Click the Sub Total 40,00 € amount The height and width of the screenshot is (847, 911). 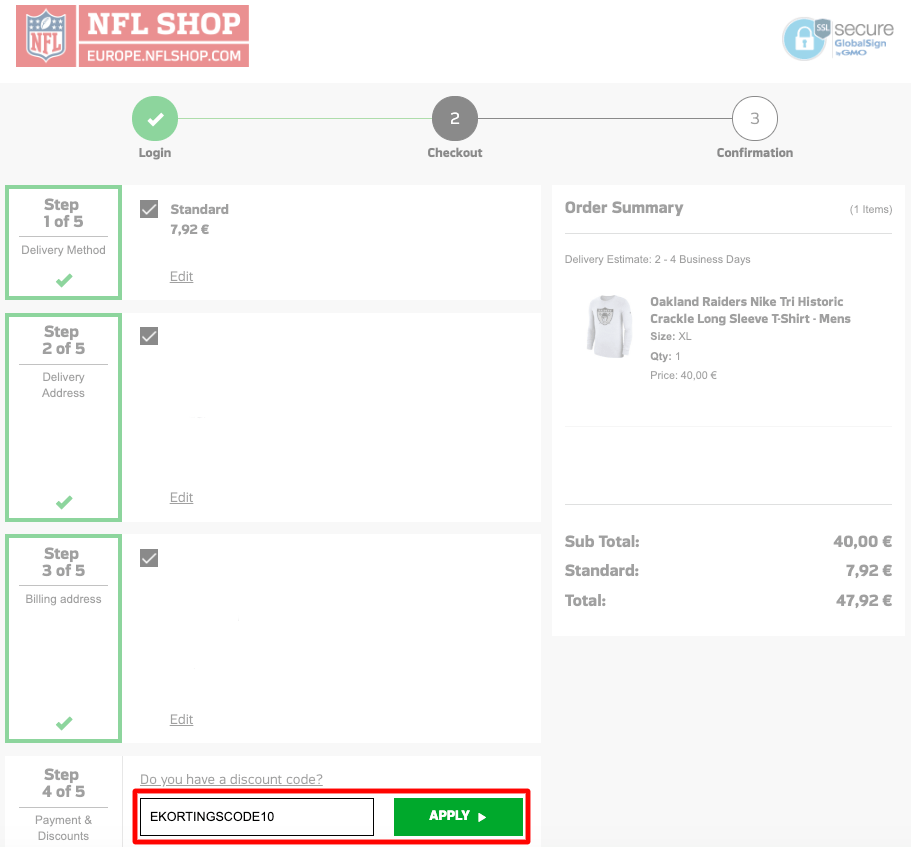pos(863,541)
